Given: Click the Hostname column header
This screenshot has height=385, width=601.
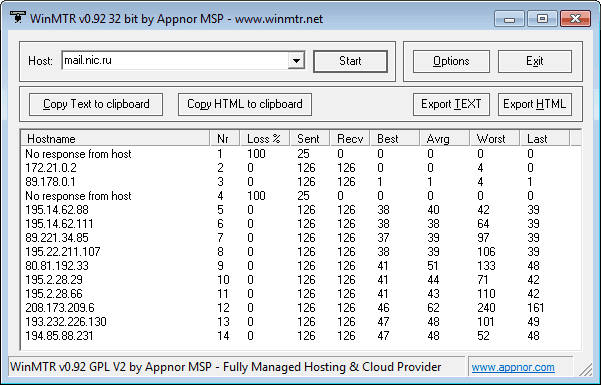Looking at the screenshot, I should pyautogui.click(x=115, y=138).
